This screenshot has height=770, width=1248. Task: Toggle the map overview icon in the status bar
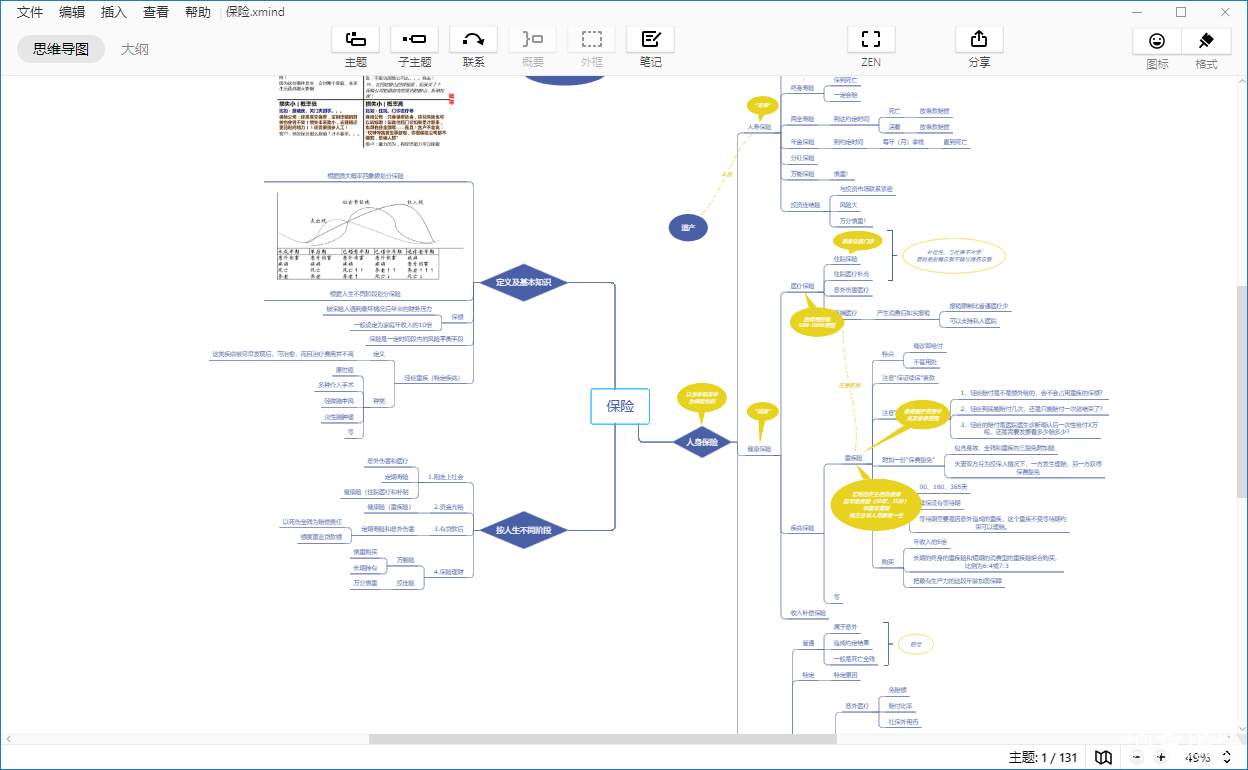click(1103, 757)
